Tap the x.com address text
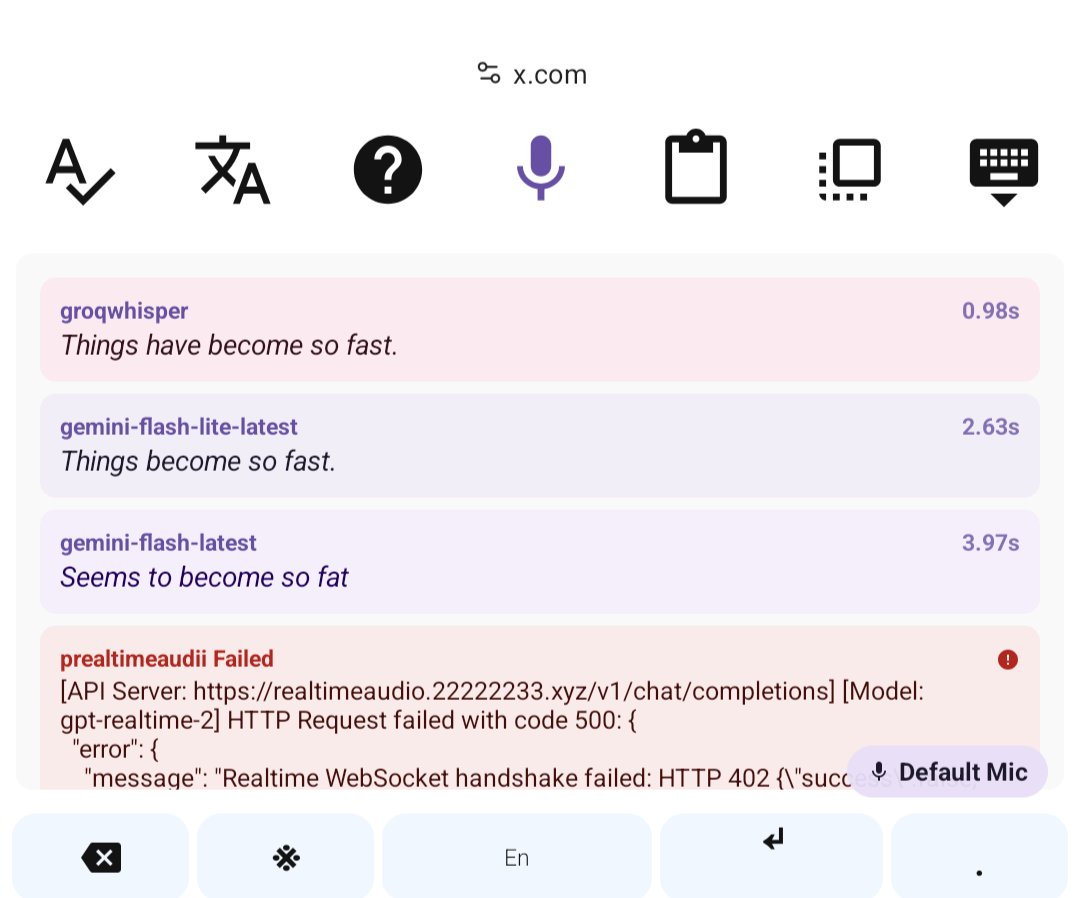The image size is (1080, 898). click(550, 74)
